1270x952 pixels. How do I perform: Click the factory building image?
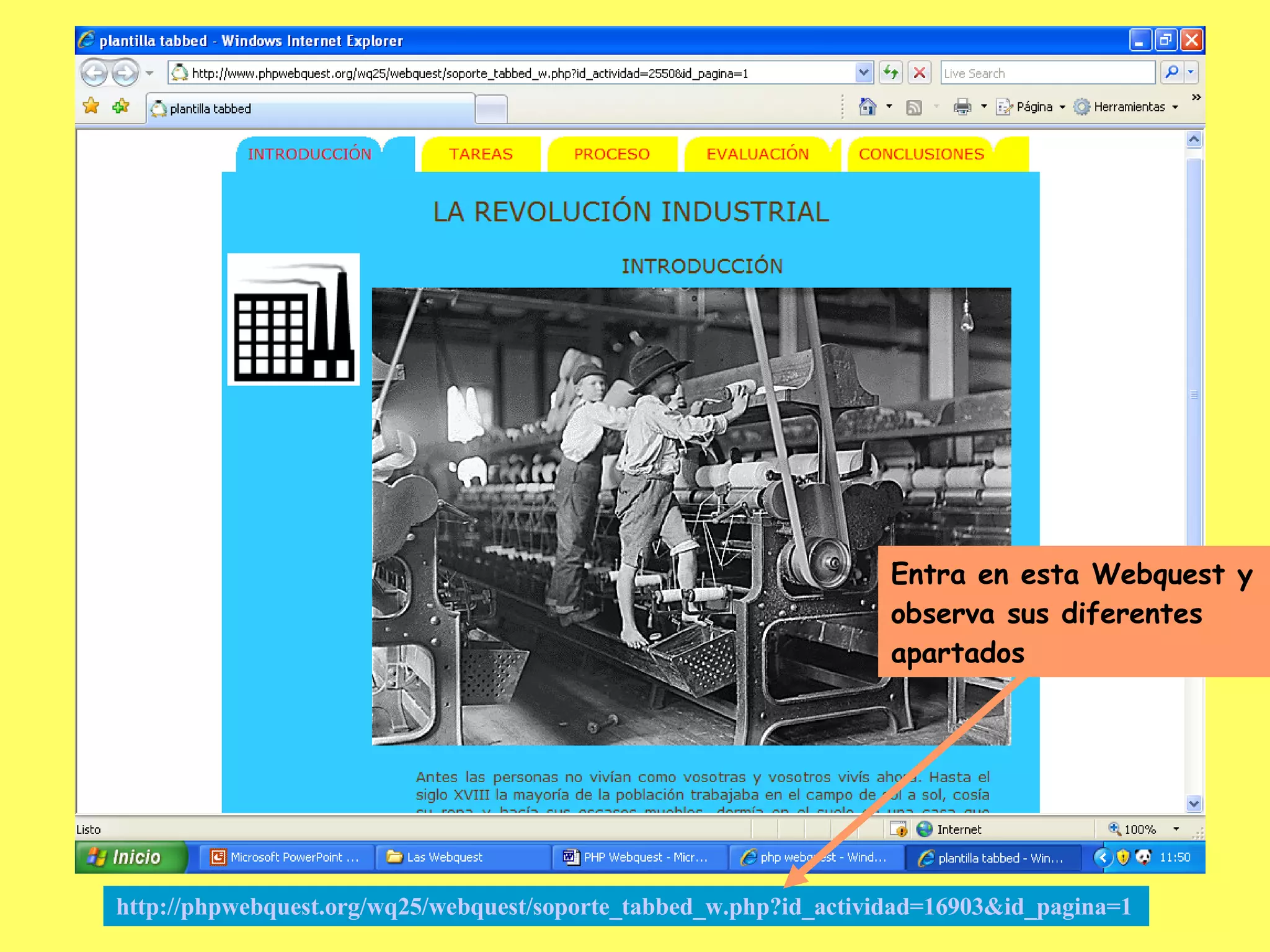(293, 319)
